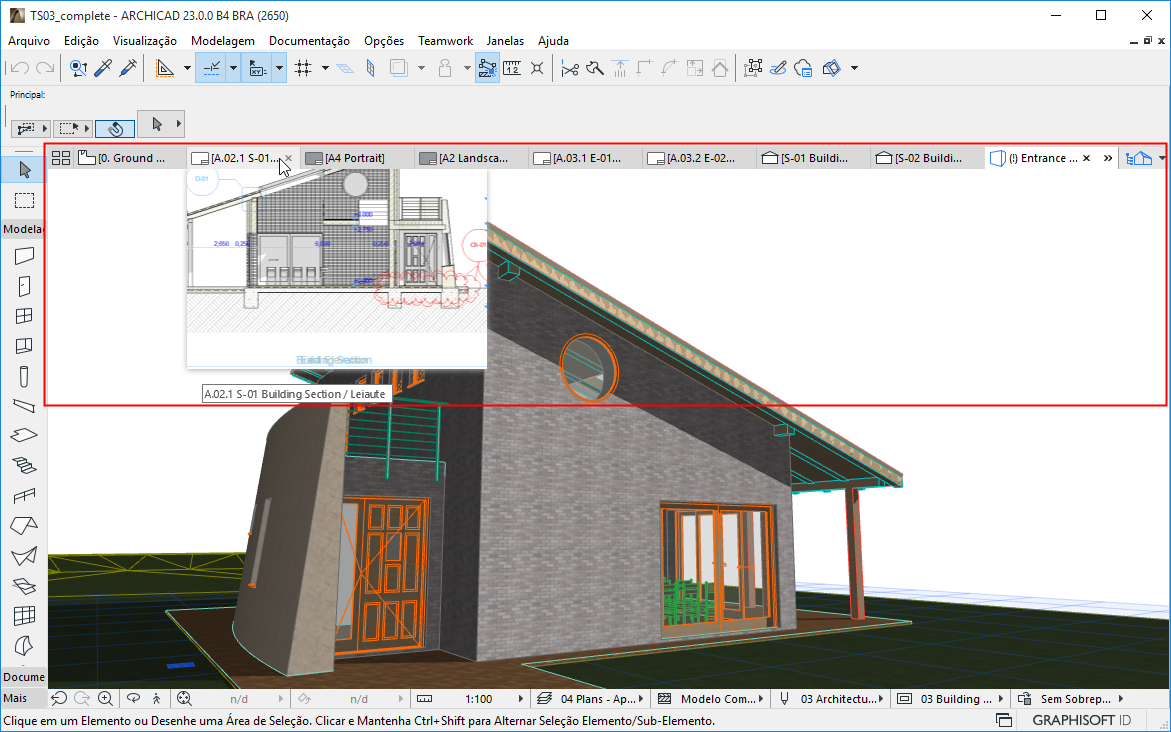Open the Measure tool
The width and height of the screenshot is (1171, 732).
click(x=512, y=68)
